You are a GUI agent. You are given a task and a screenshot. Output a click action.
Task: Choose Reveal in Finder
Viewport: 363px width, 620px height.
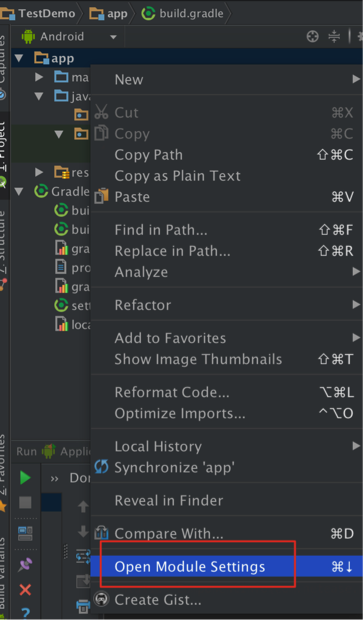click(x=227, y=501)
